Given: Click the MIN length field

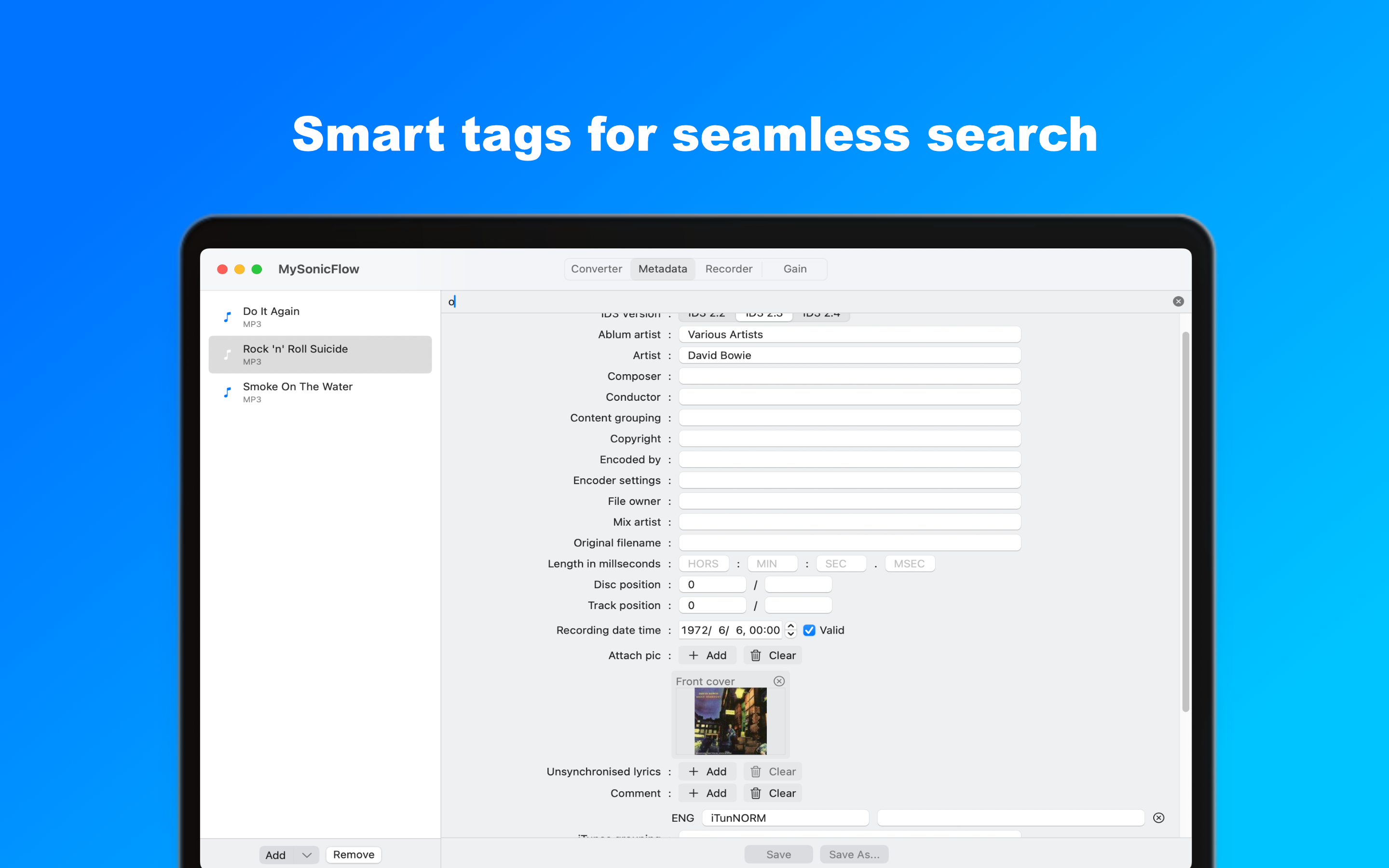Looking at the screenshot, I should click(773, 564).
